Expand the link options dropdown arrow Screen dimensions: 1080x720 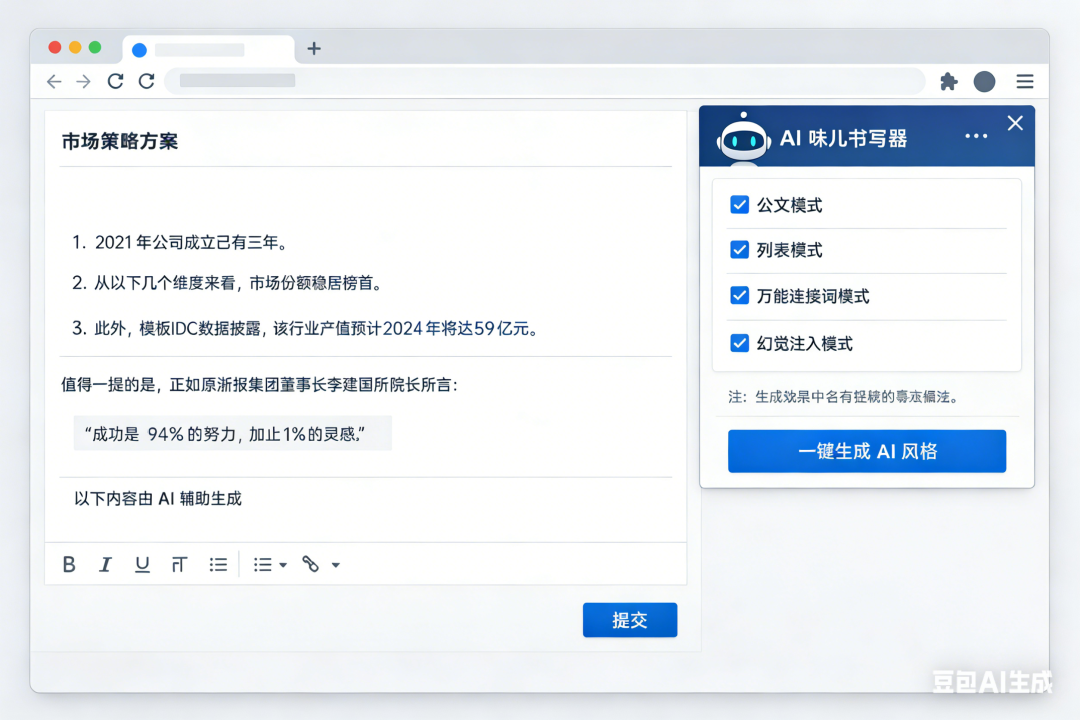pos(335,565)
